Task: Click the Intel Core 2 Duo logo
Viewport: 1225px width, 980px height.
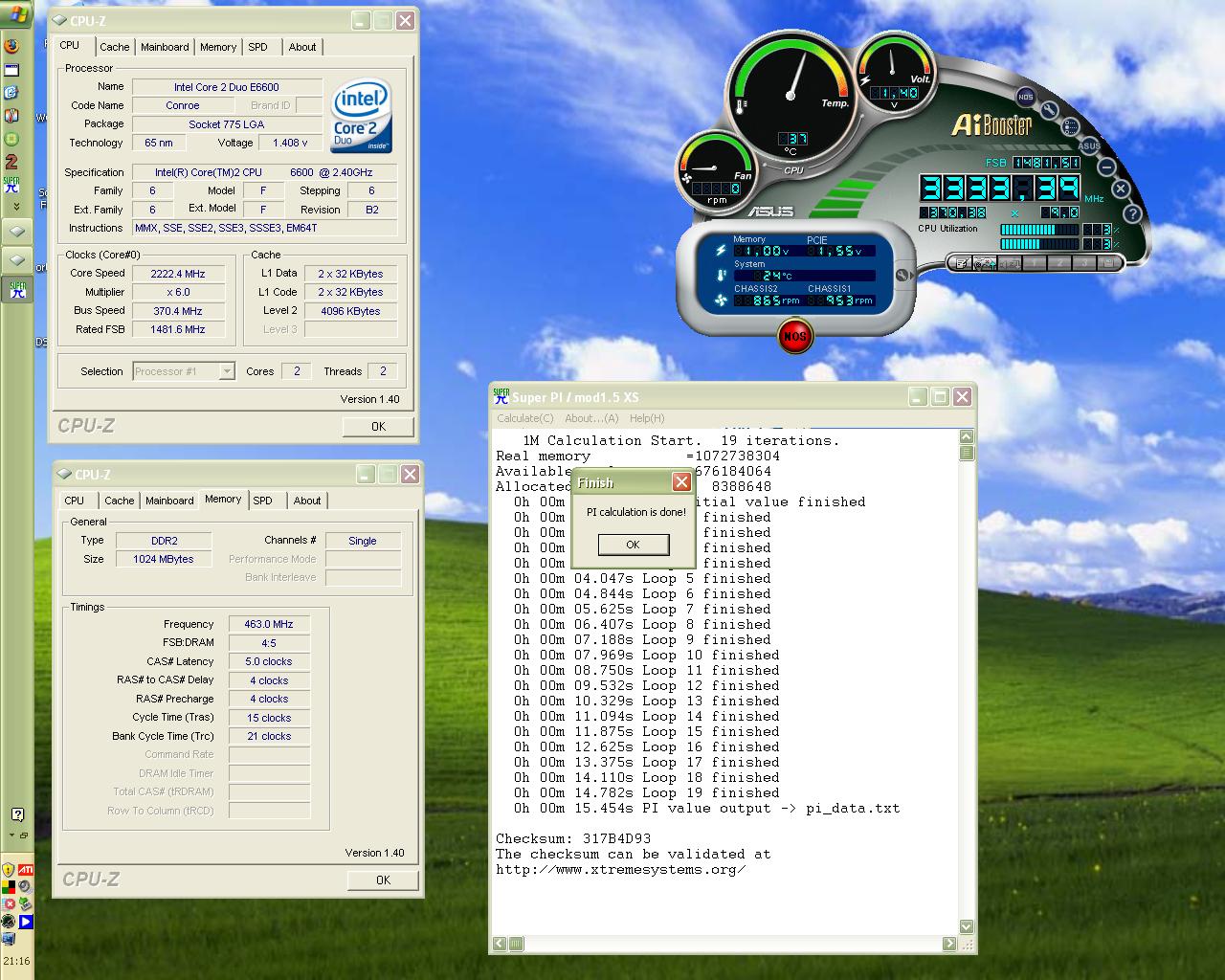Action: pos(362,116)
